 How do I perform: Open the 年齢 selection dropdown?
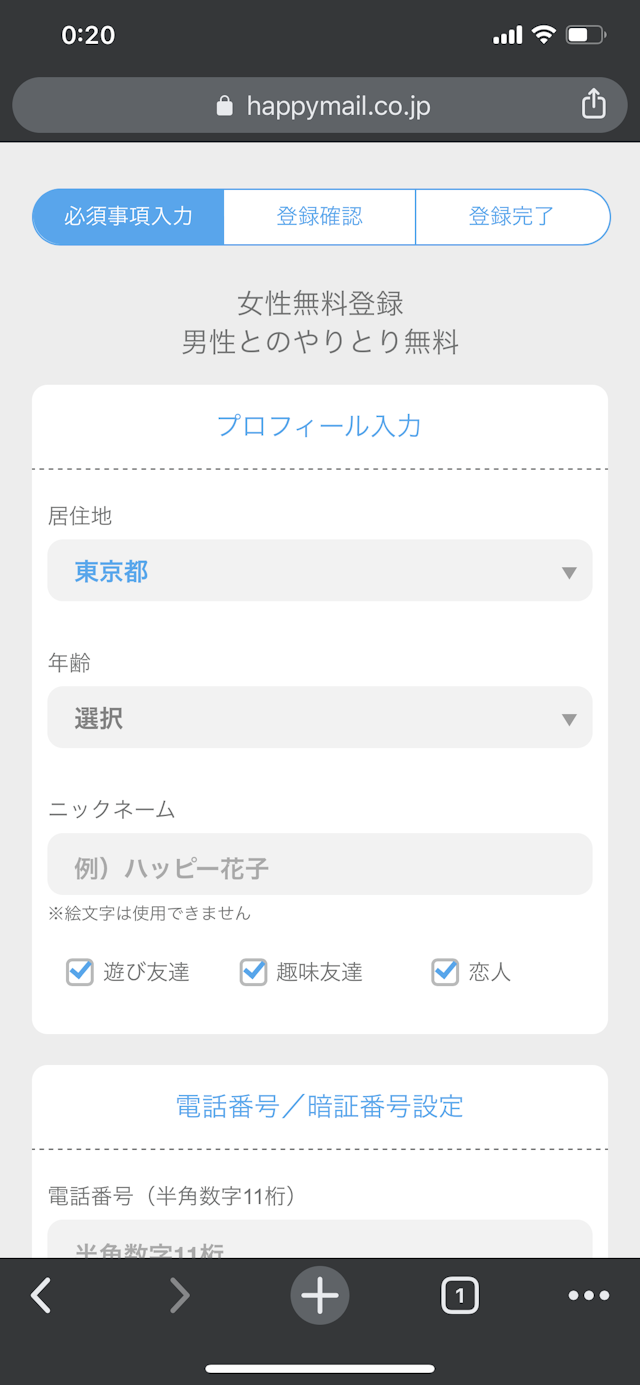click(319, 717)
